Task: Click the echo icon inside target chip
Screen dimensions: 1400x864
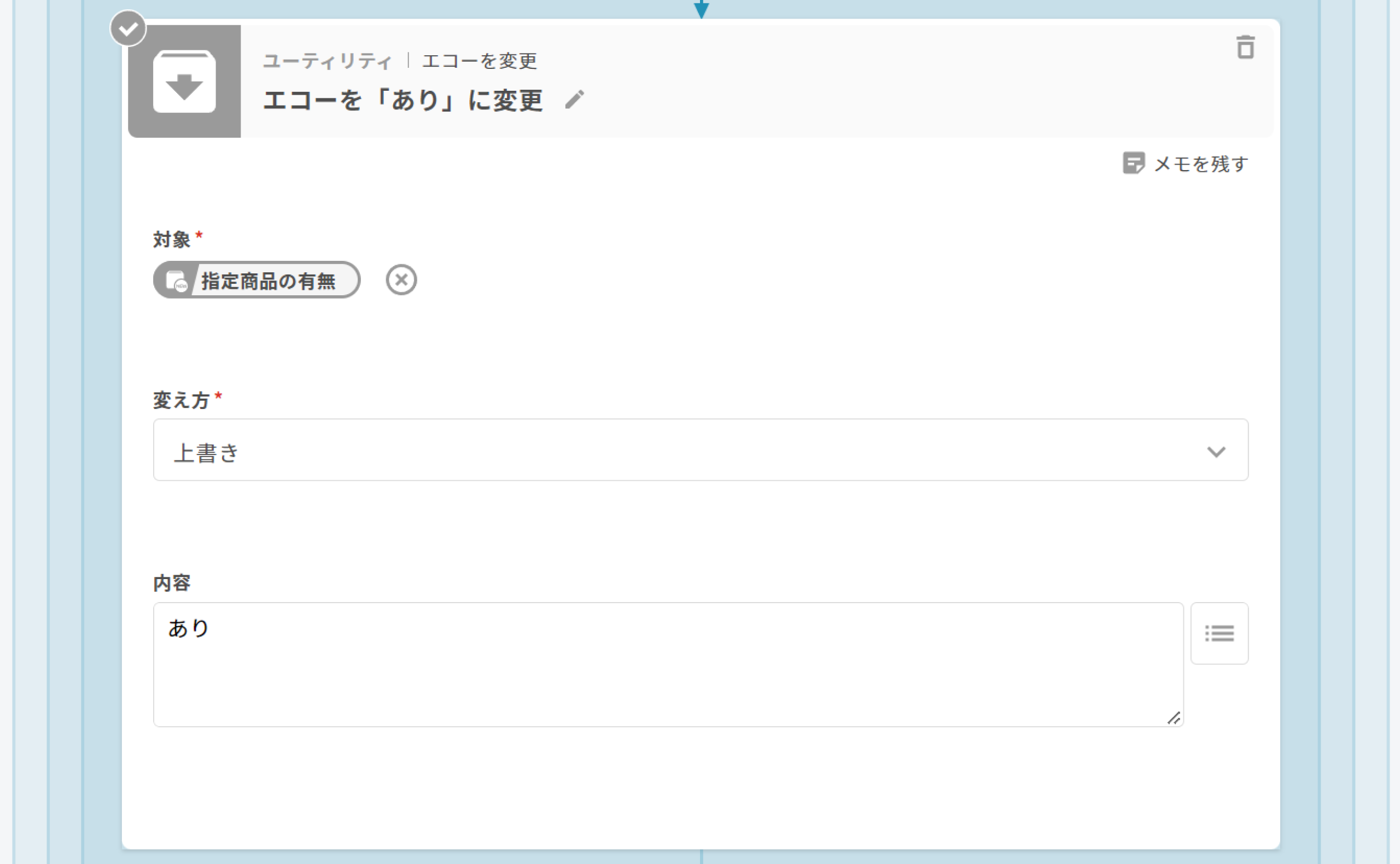Action: coord(176,281)
